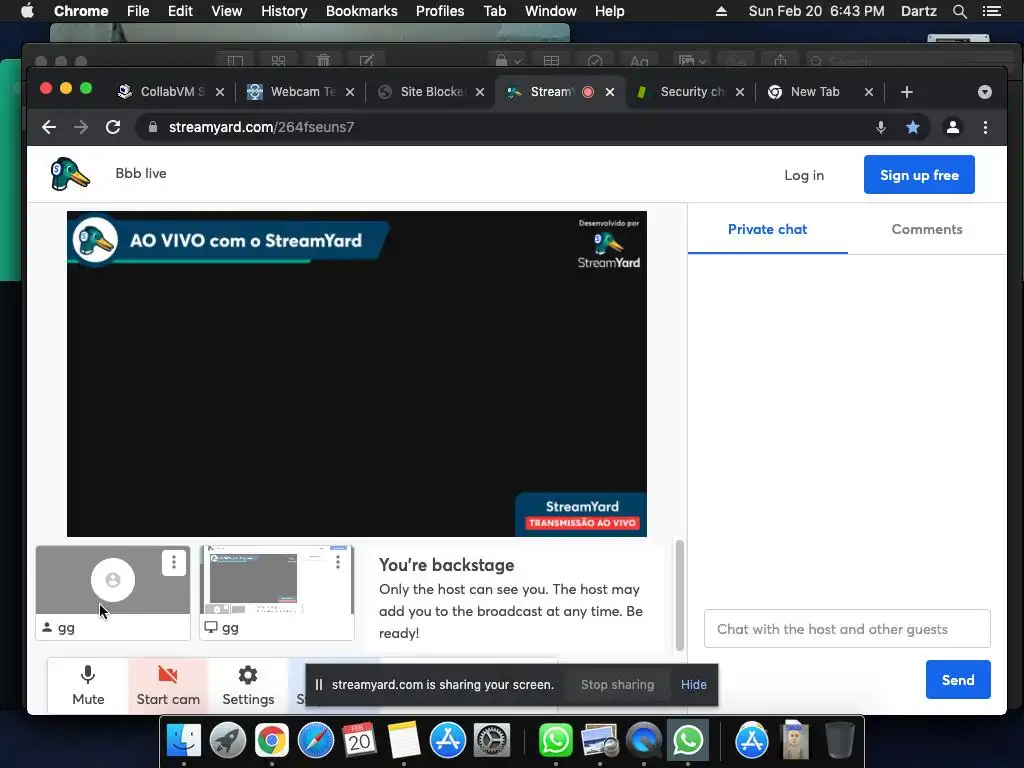Open Finder from the Dock

tap(184, 741)
